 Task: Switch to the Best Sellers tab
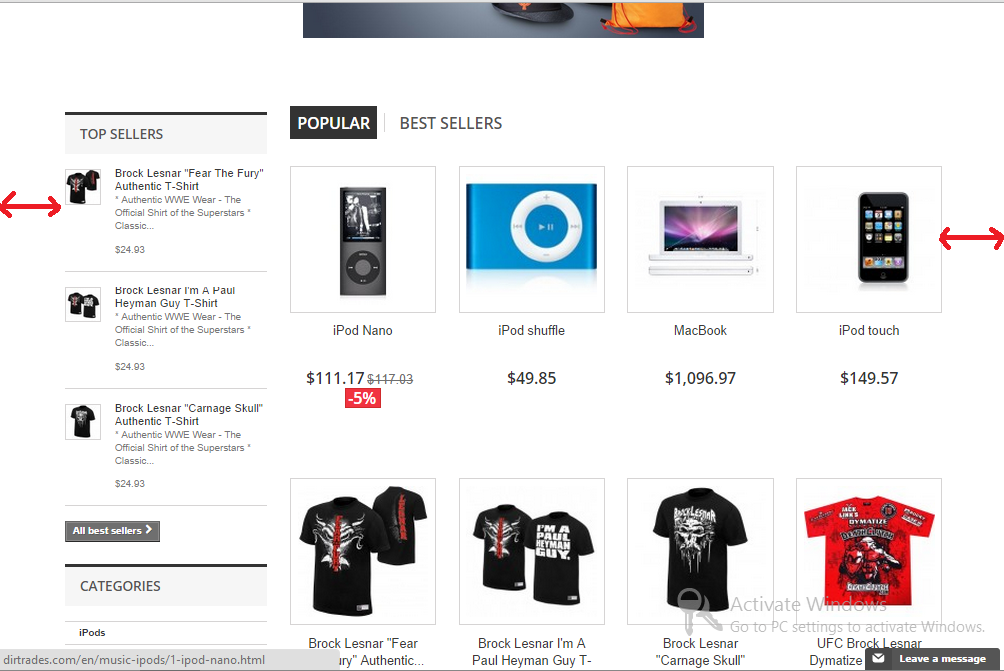point(451,123)
